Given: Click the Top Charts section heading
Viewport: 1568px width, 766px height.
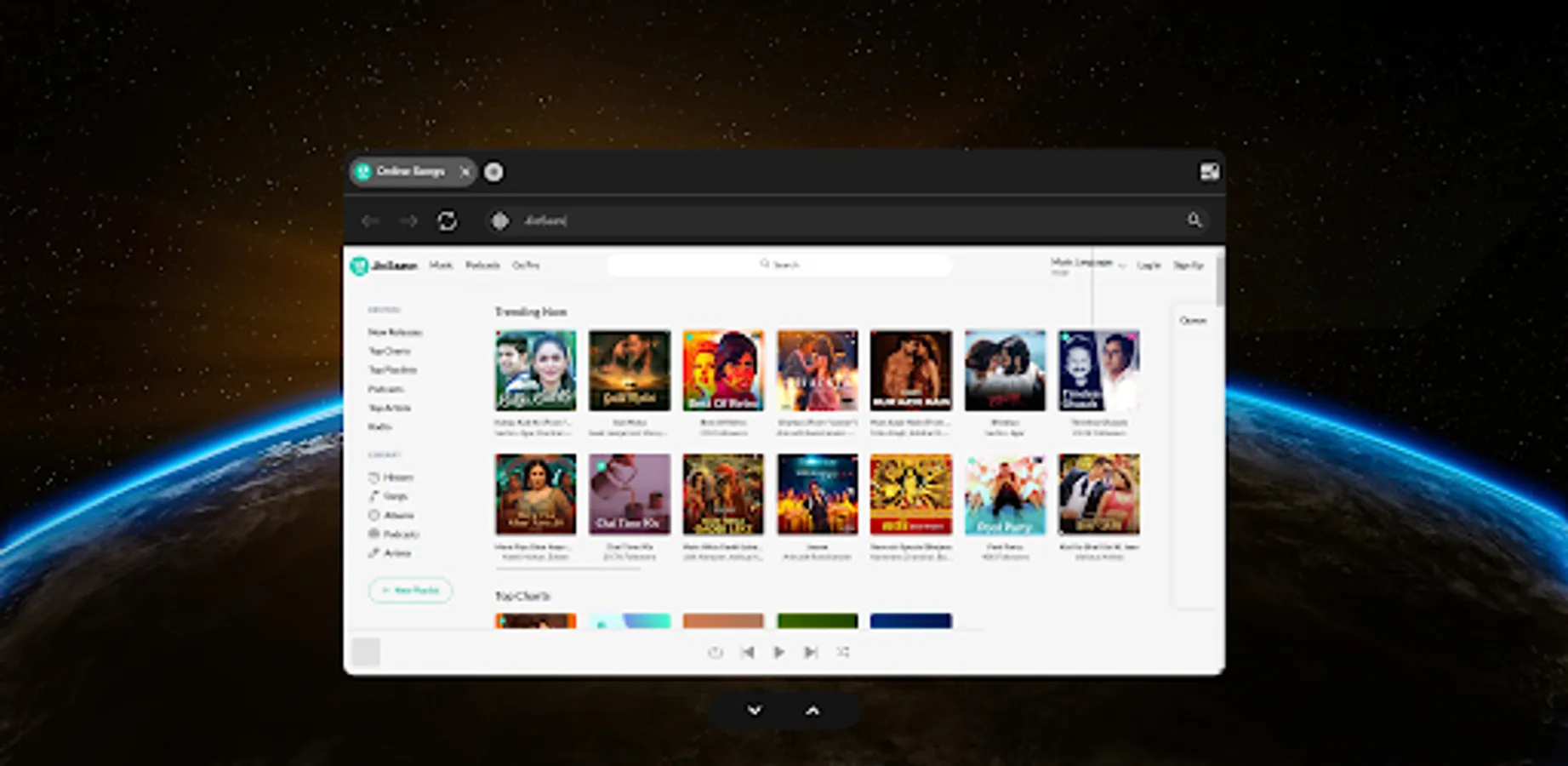Looking at the screenshot, I should click(x=522, y=596).
